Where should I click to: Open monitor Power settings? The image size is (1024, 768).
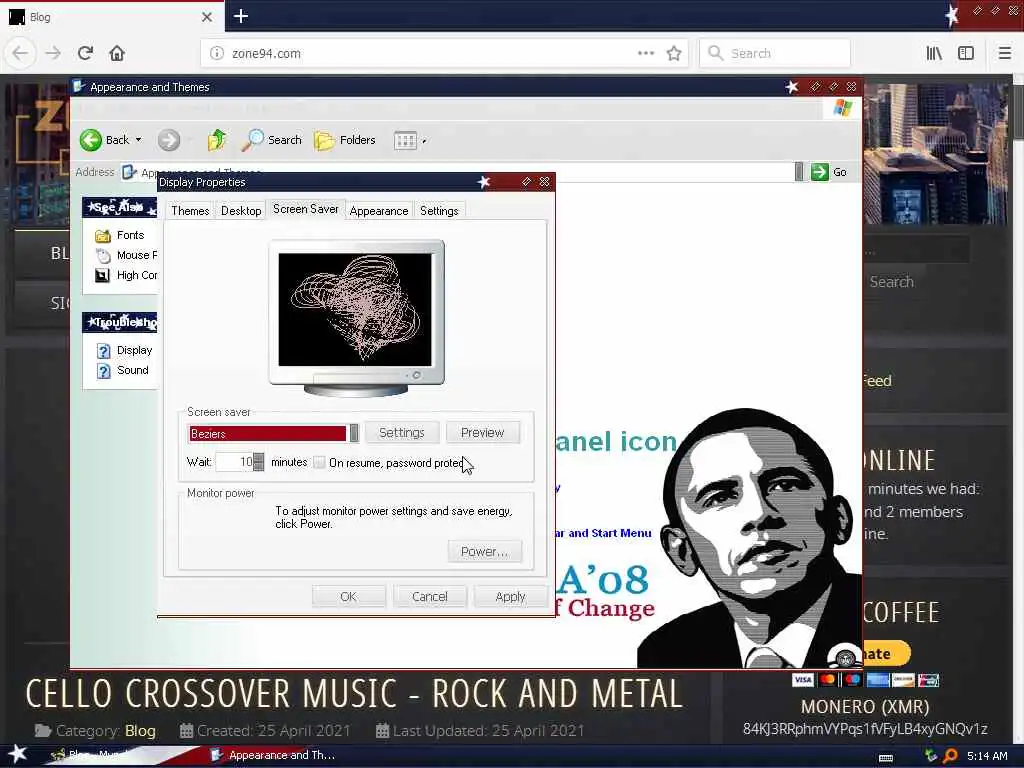point(484,551)
